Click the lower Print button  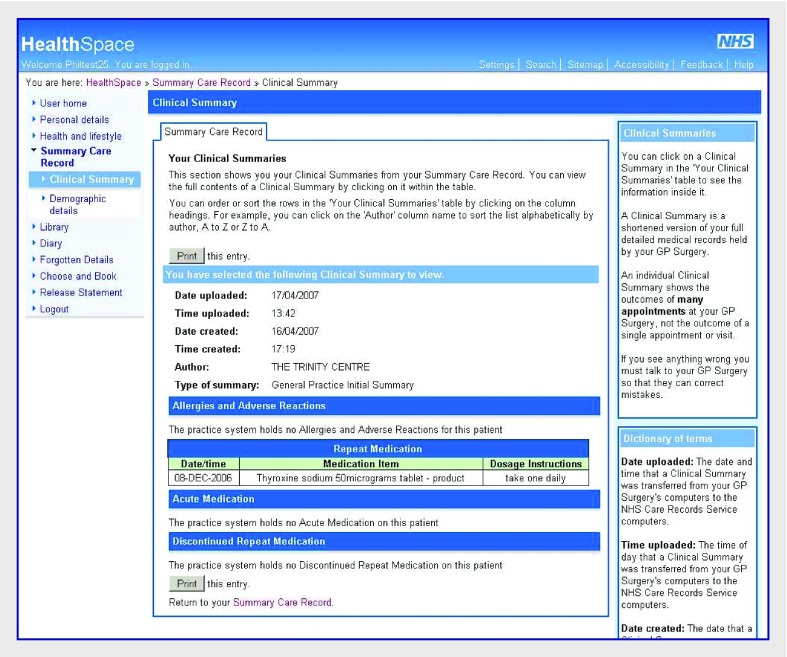[x=187, y=584]
